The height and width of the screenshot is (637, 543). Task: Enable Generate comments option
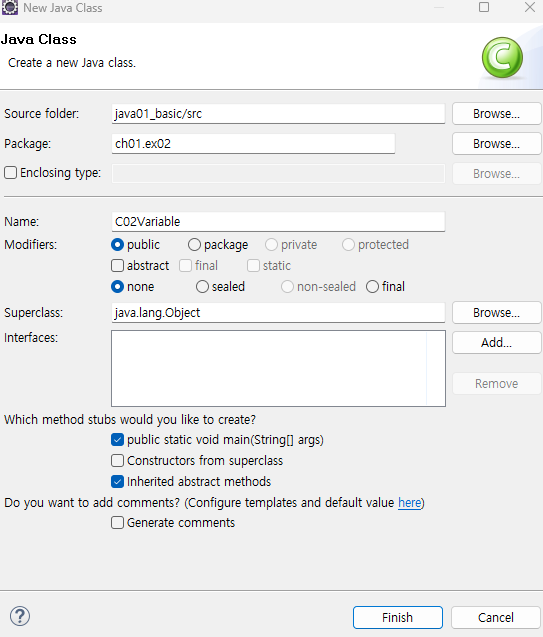pos(117,522)
